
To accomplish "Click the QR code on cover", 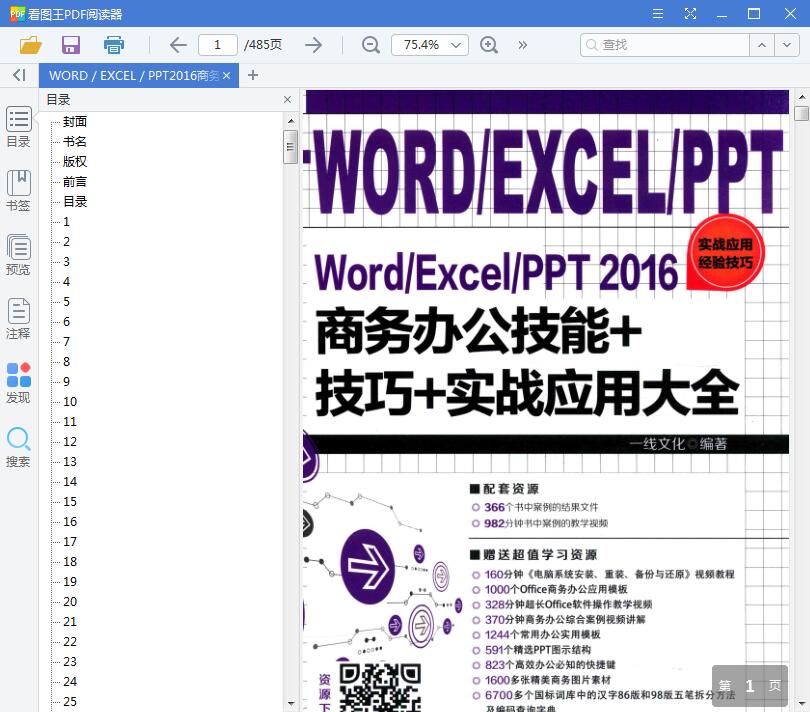I will click(380, 687).
